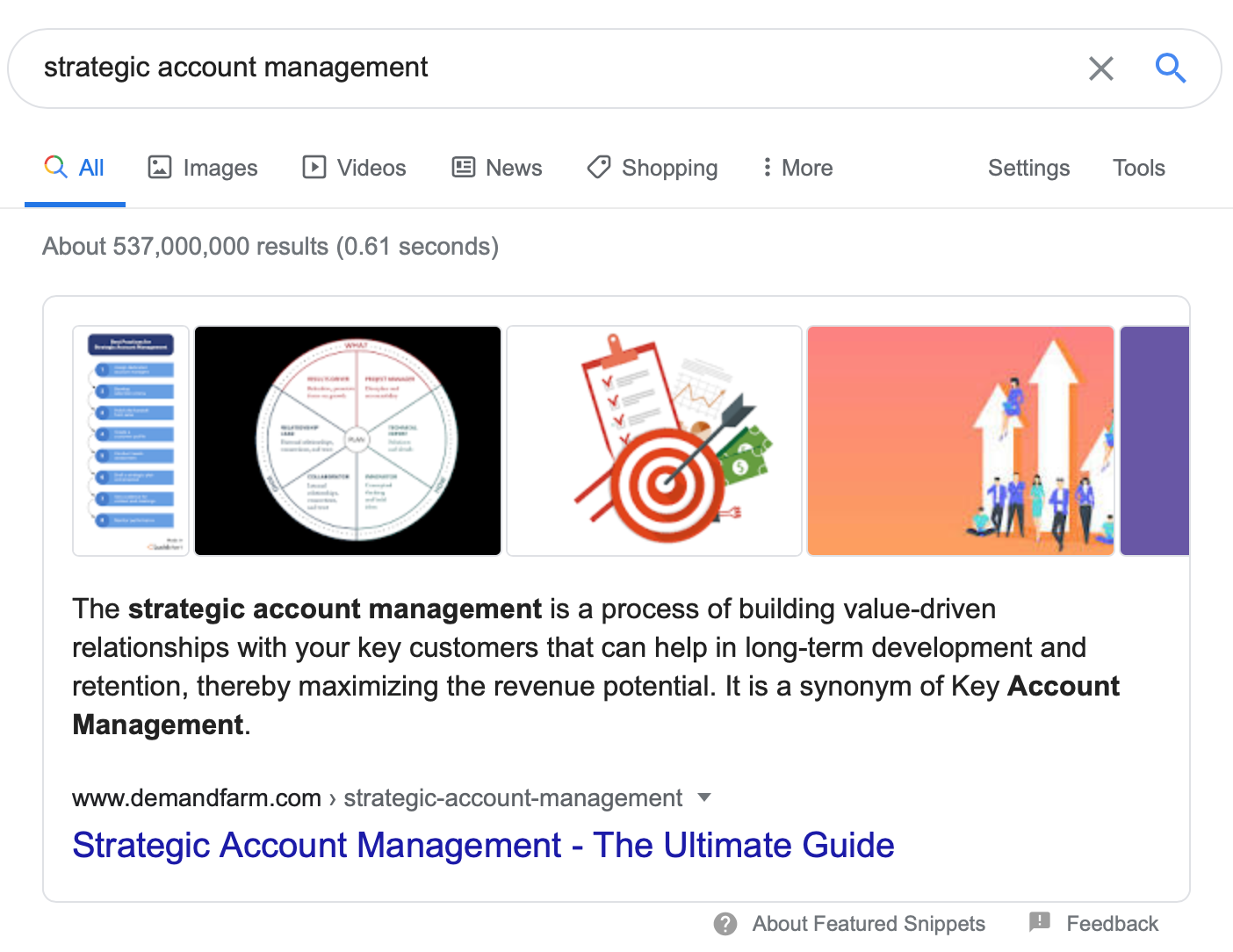Open the Shopping tab
The image size is (1233, 952).
click(653, 168)
